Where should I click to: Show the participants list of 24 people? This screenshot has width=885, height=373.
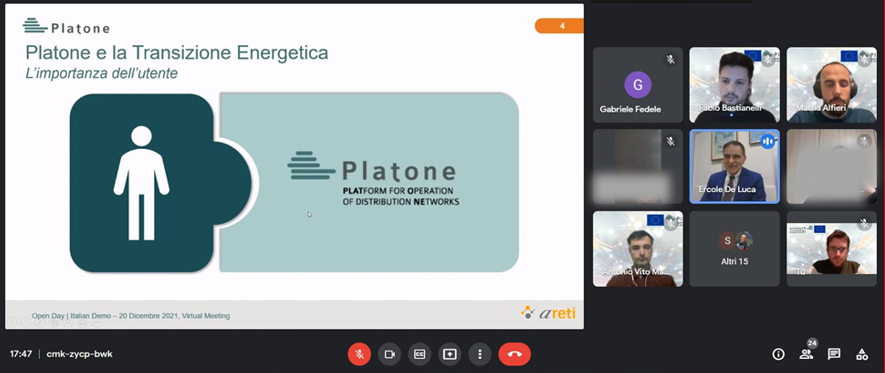tap(806, 354)
